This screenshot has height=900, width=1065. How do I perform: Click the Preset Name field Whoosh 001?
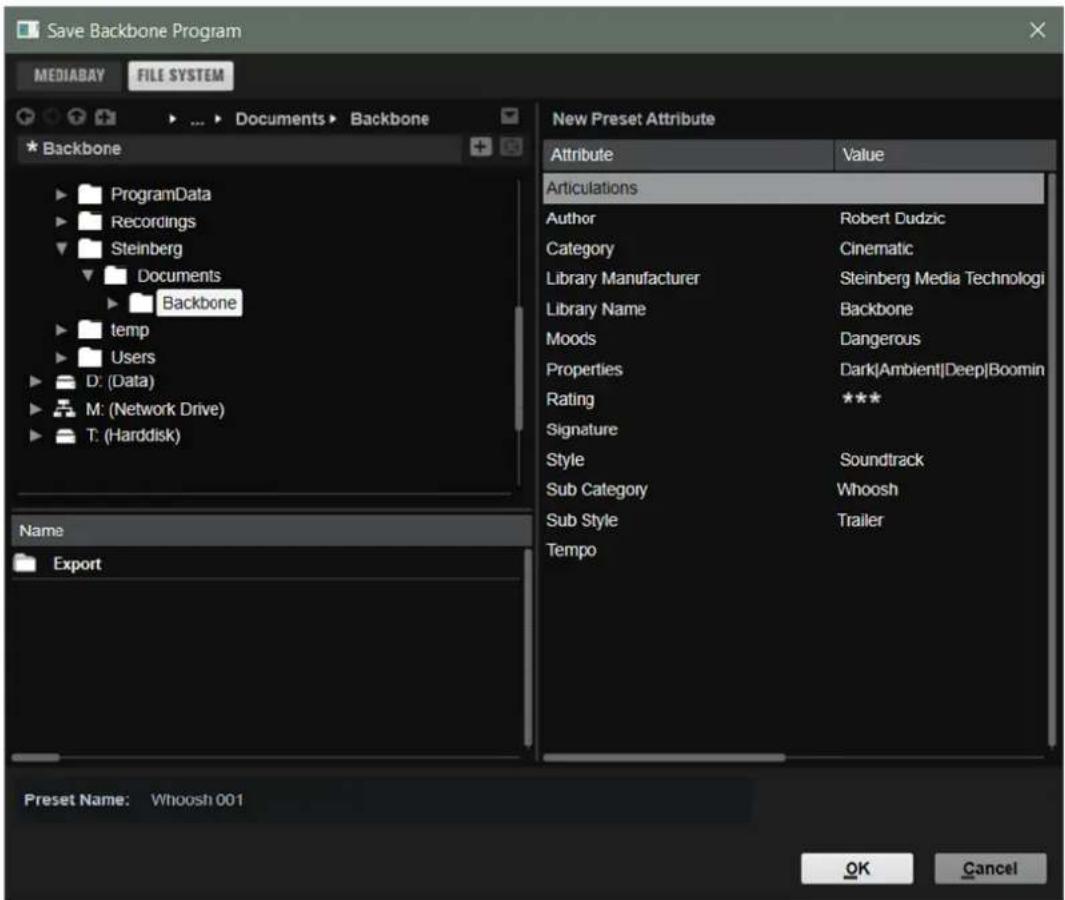(450, 800)
